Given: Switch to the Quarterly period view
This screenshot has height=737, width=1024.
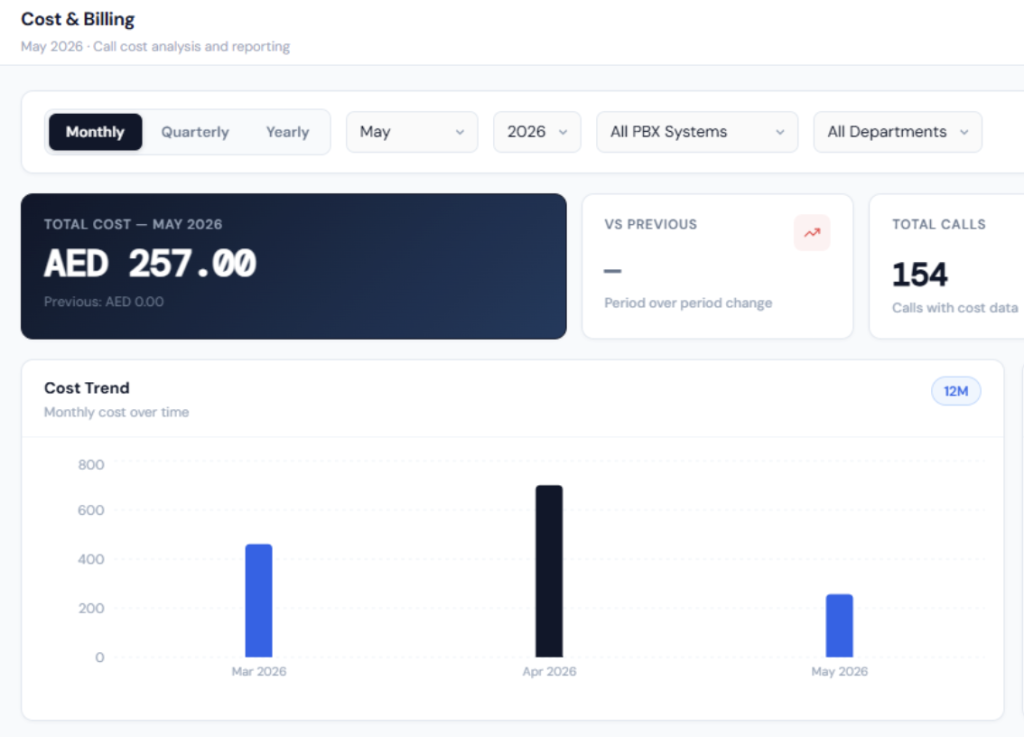Looking at the screenshot, I should click(x=195, y=132).
